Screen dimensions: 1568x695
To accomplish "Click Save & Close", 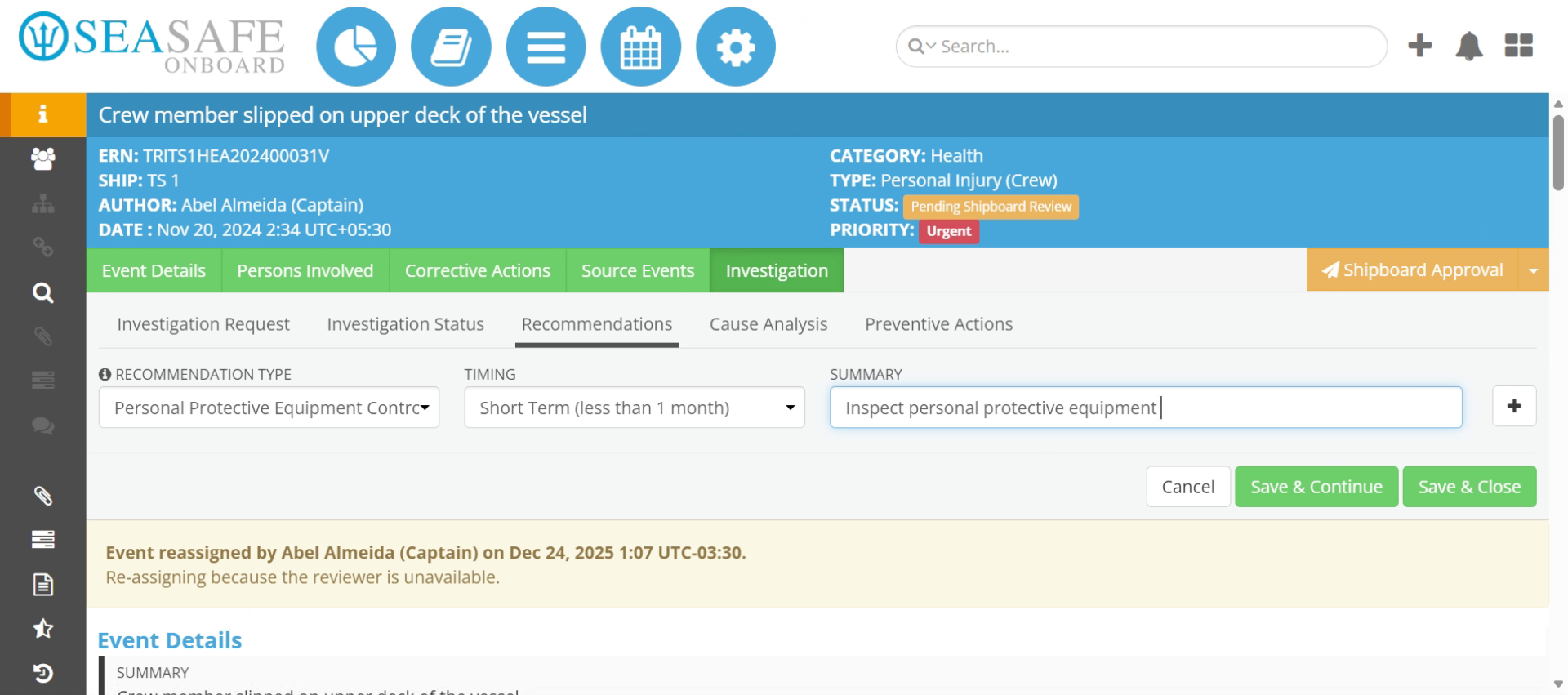I will click(x=1469, y=487).
